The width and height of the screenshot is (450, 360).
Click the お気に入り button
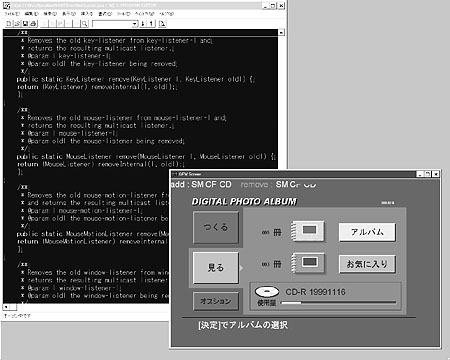point(367,264)
